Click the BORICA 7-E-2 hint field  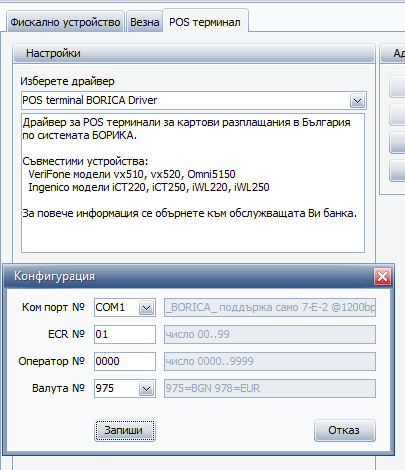(x=270, y=307)
